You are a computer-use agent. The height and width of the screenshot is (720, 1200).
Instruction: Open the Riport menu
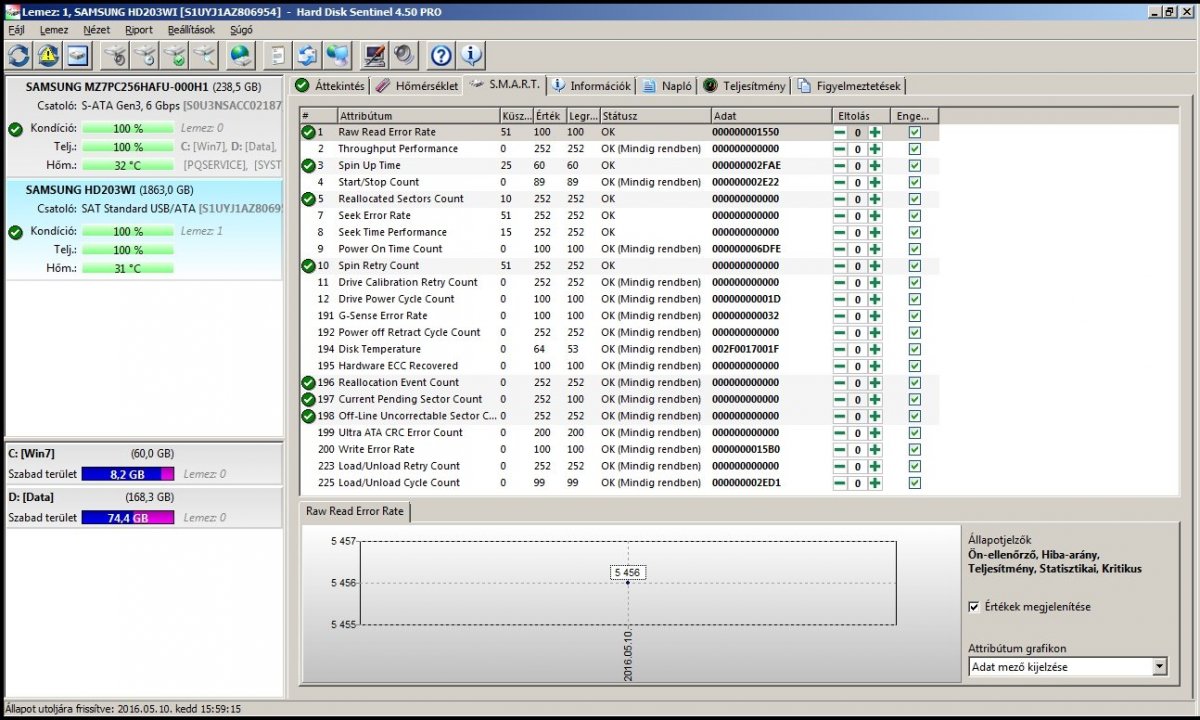(139, 30)
